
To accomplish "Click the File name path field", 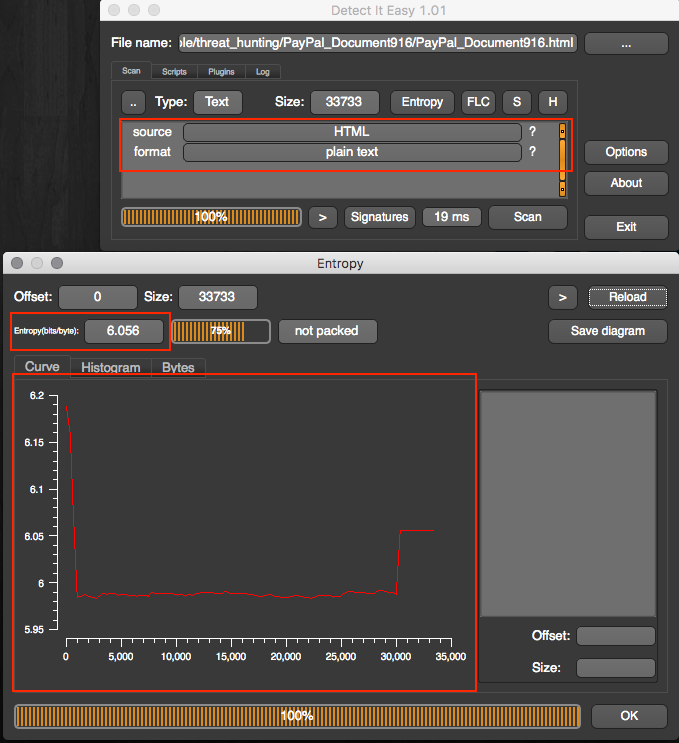I will [x=378, y=43].
